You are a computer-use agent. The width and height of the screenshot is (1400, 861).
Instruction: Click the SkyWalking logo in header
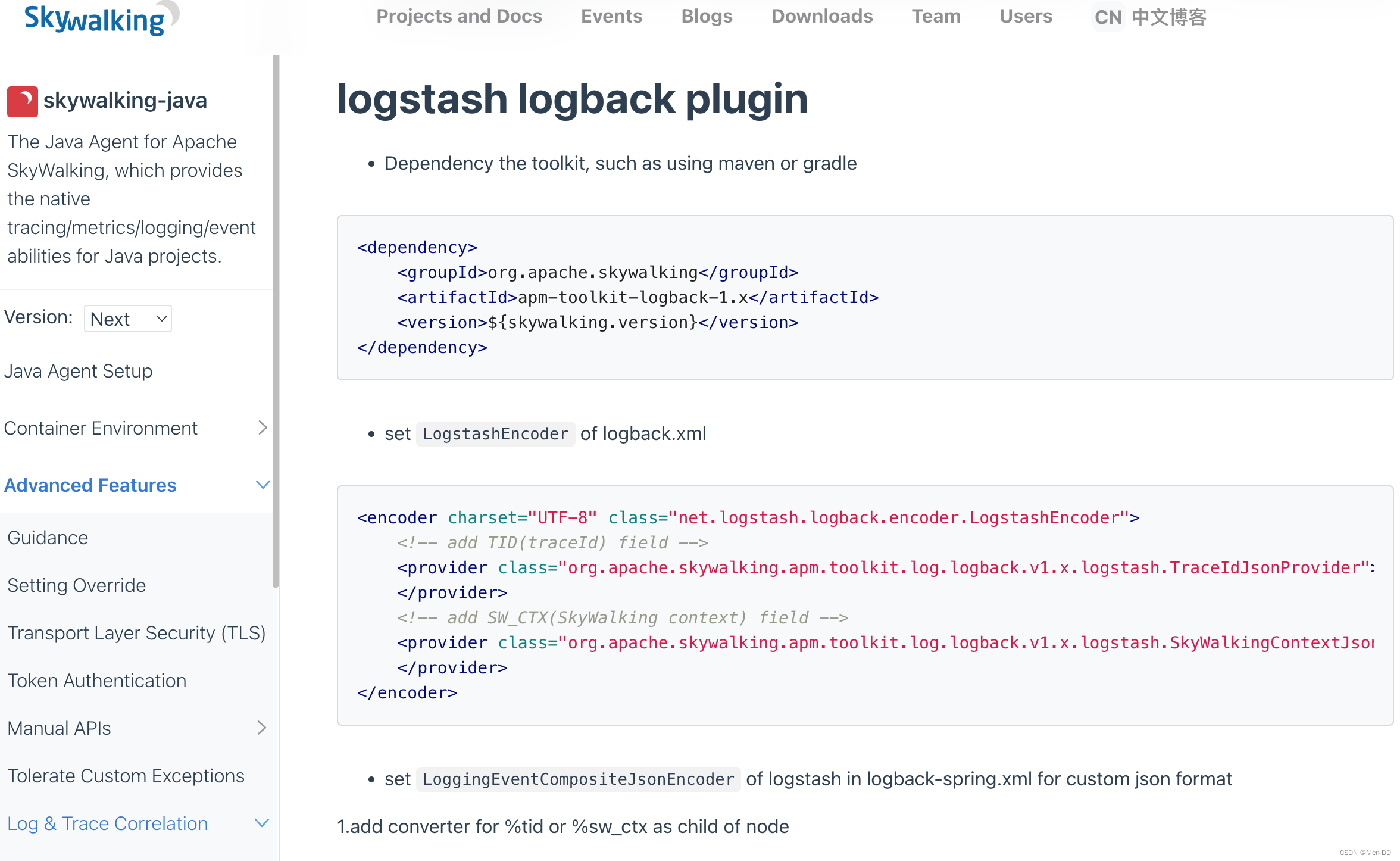pos(101,18)
